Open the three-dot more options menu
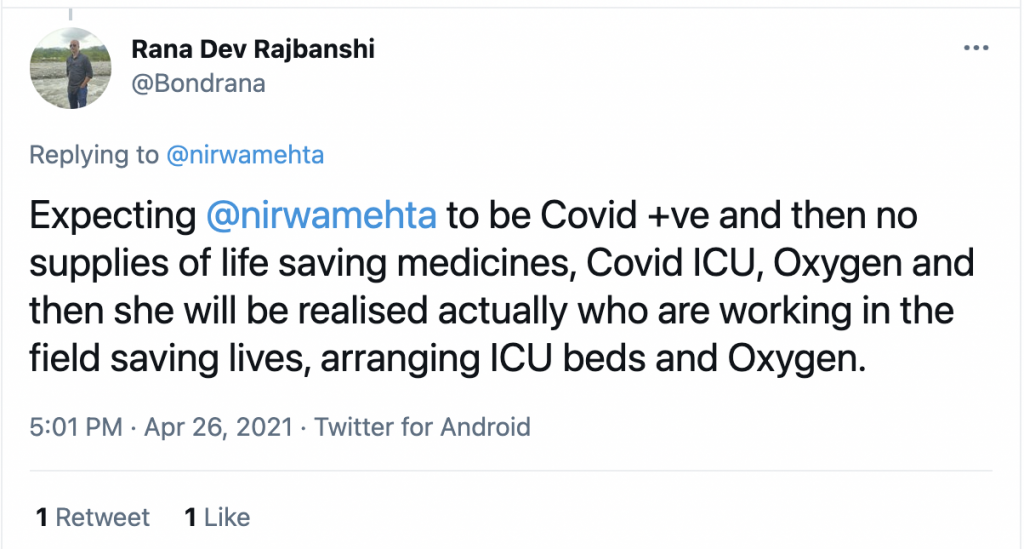The image size is (1024, 549). [975, 48]
